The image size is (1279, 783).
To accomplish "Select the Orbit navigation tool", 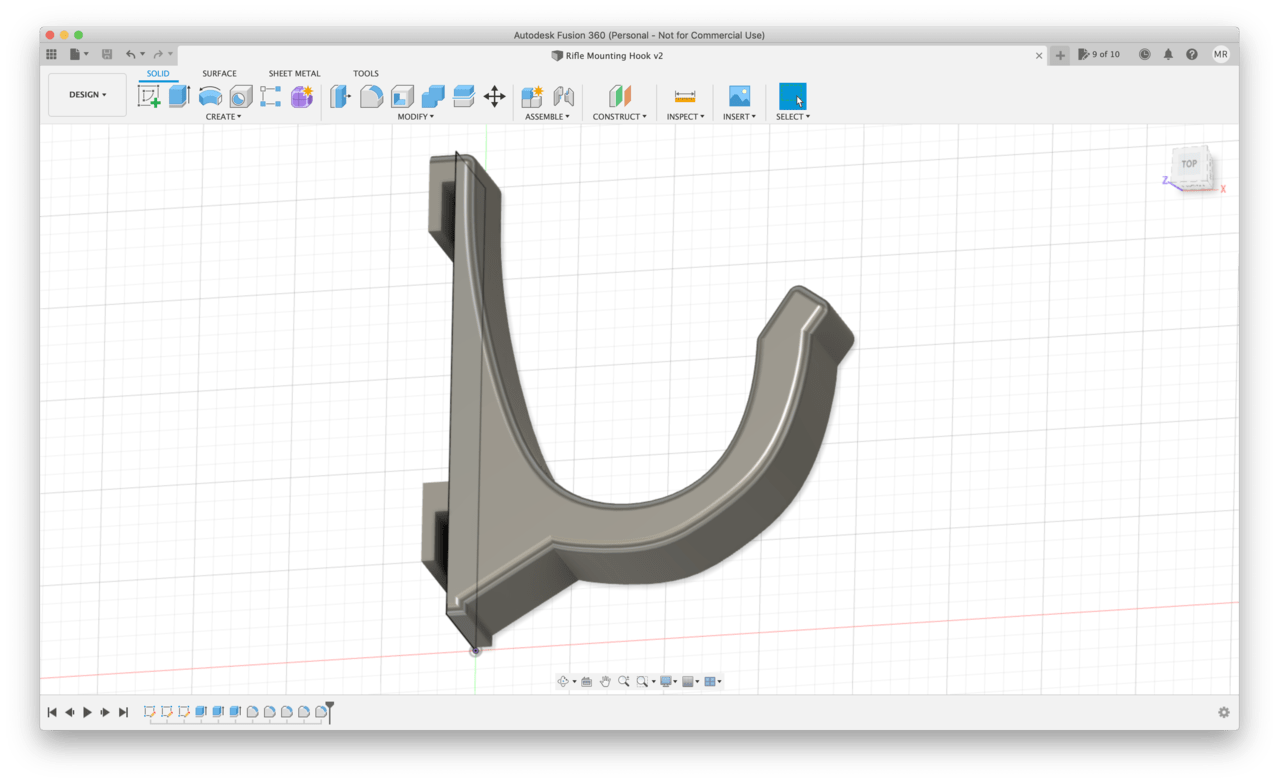I will pos(563,681).
